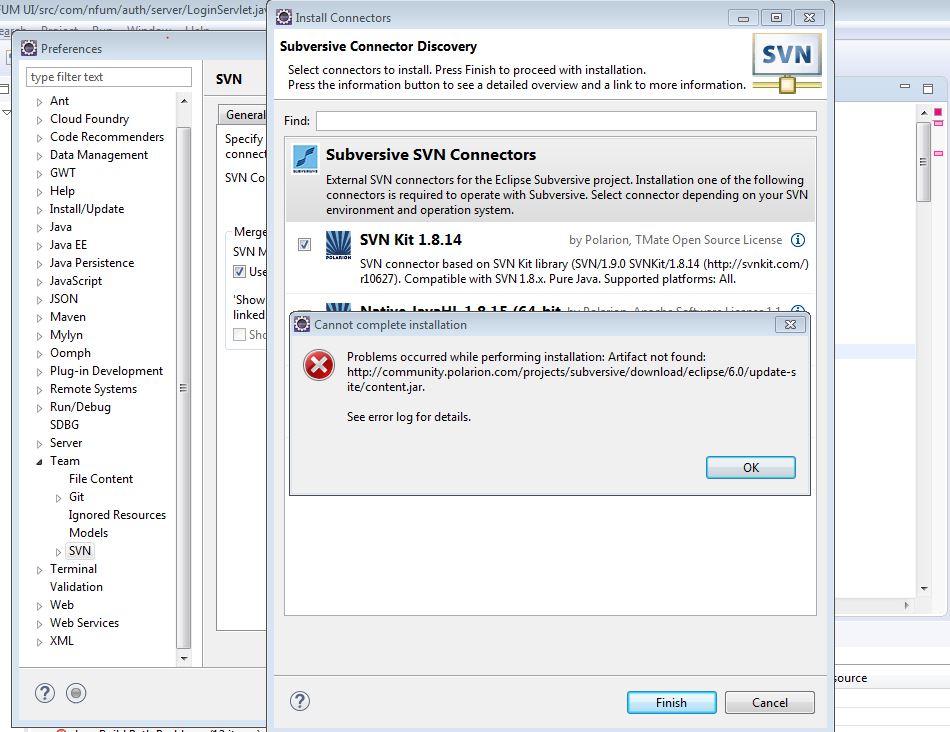Select Validation preferences
Screen dimensions: 950x732
tap(76, 587)
